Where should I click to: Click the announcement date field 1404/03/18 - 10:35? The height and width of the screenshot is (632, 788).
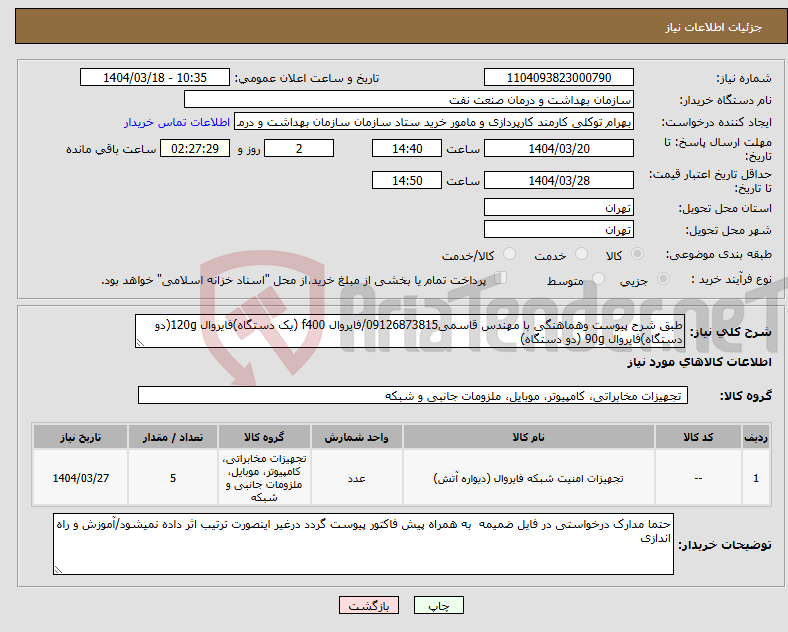[155, 77]
